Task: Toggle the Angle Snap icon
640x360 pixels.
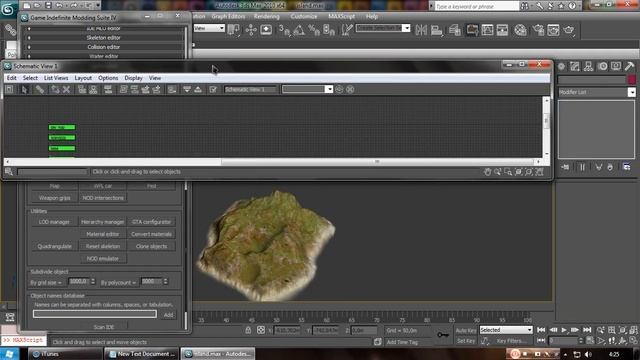Action: click(x=299, y=30)
